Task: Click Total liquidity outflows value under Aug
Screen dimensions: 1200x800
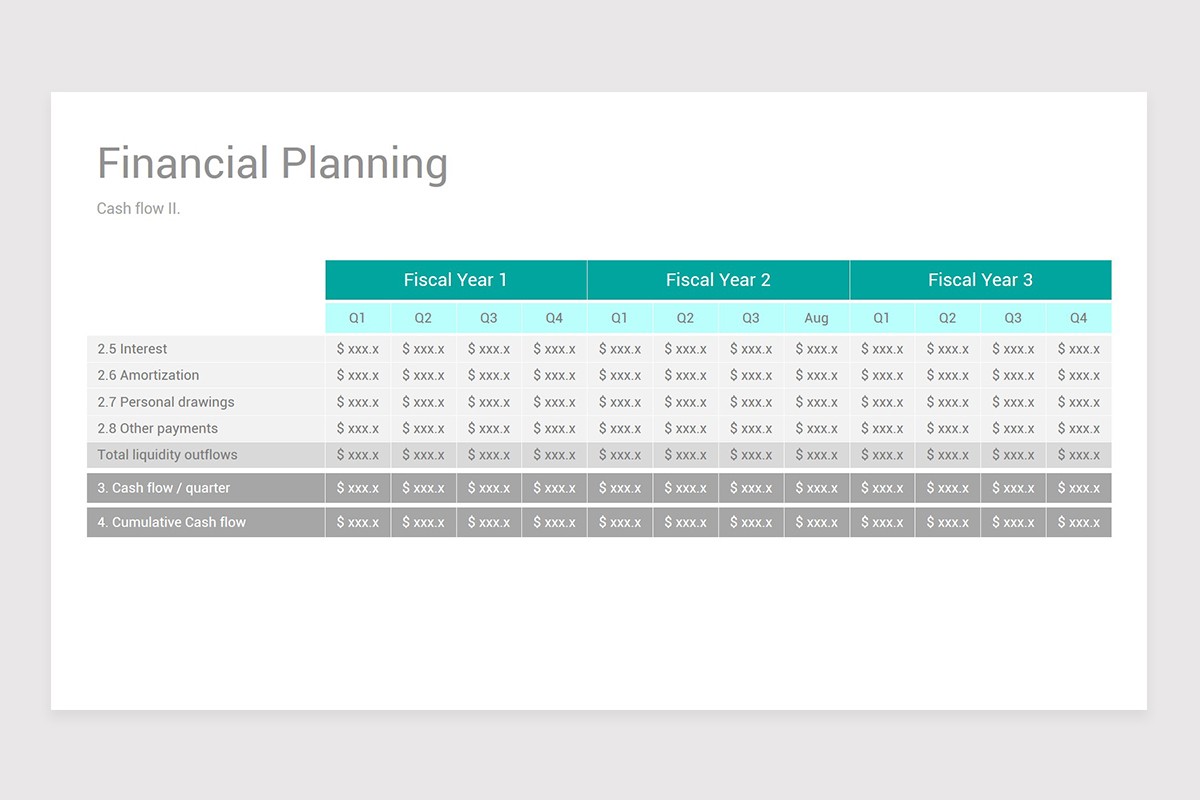Action: [x=816, y=455]
